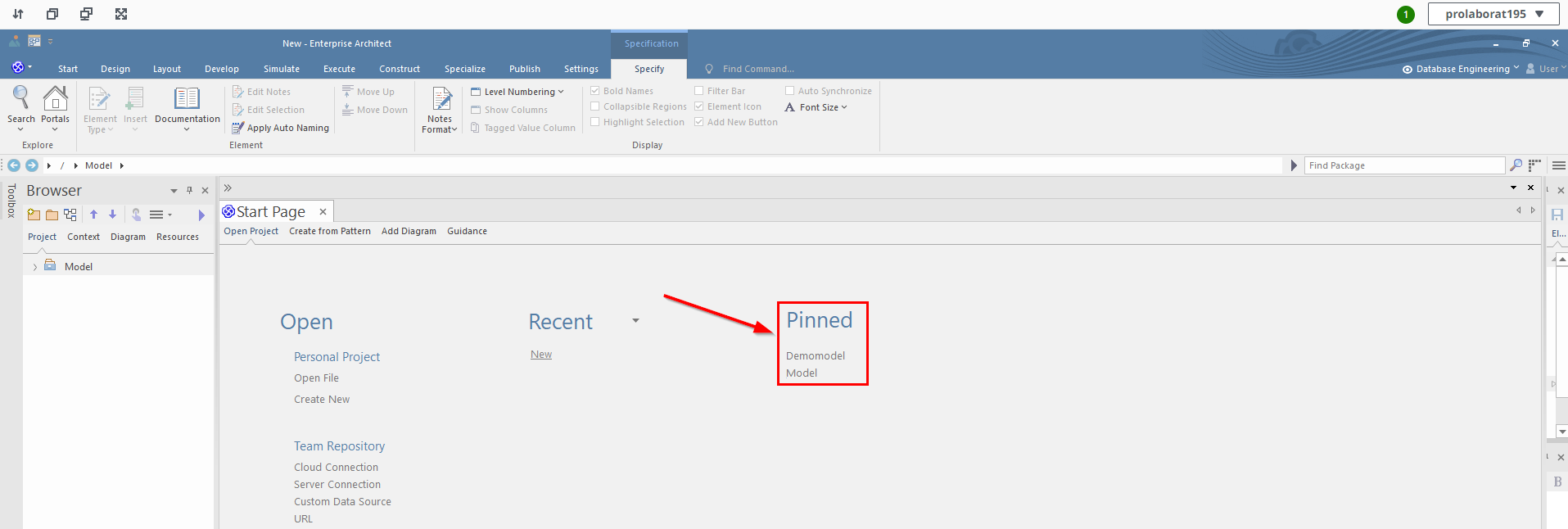
Task: Close the Start Page tab
Action: [x=323, y=211]
